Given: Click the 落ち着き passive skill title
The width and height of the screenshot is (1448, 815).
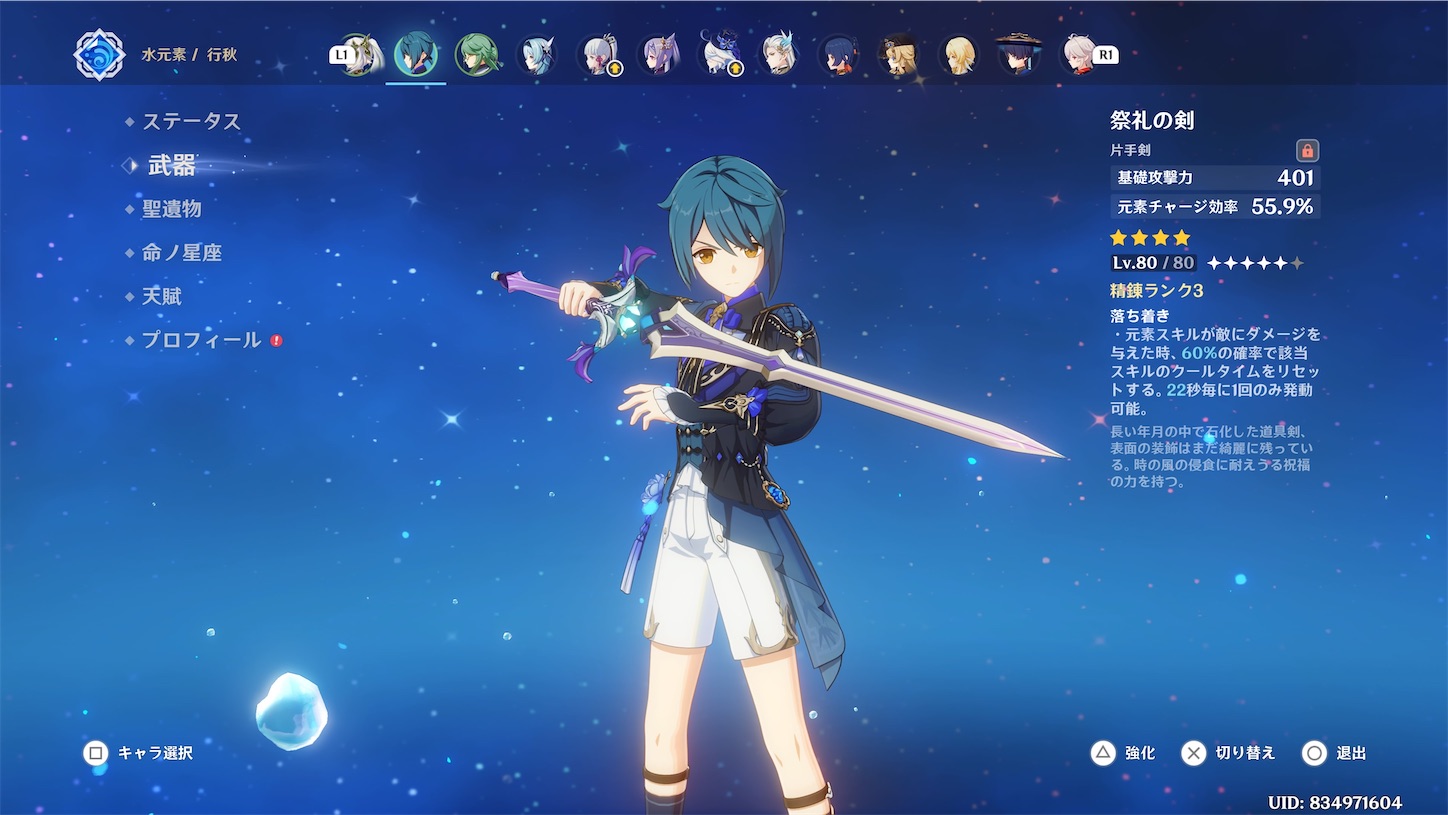Looking at the screenshot, I should [x=1139, y=316].
